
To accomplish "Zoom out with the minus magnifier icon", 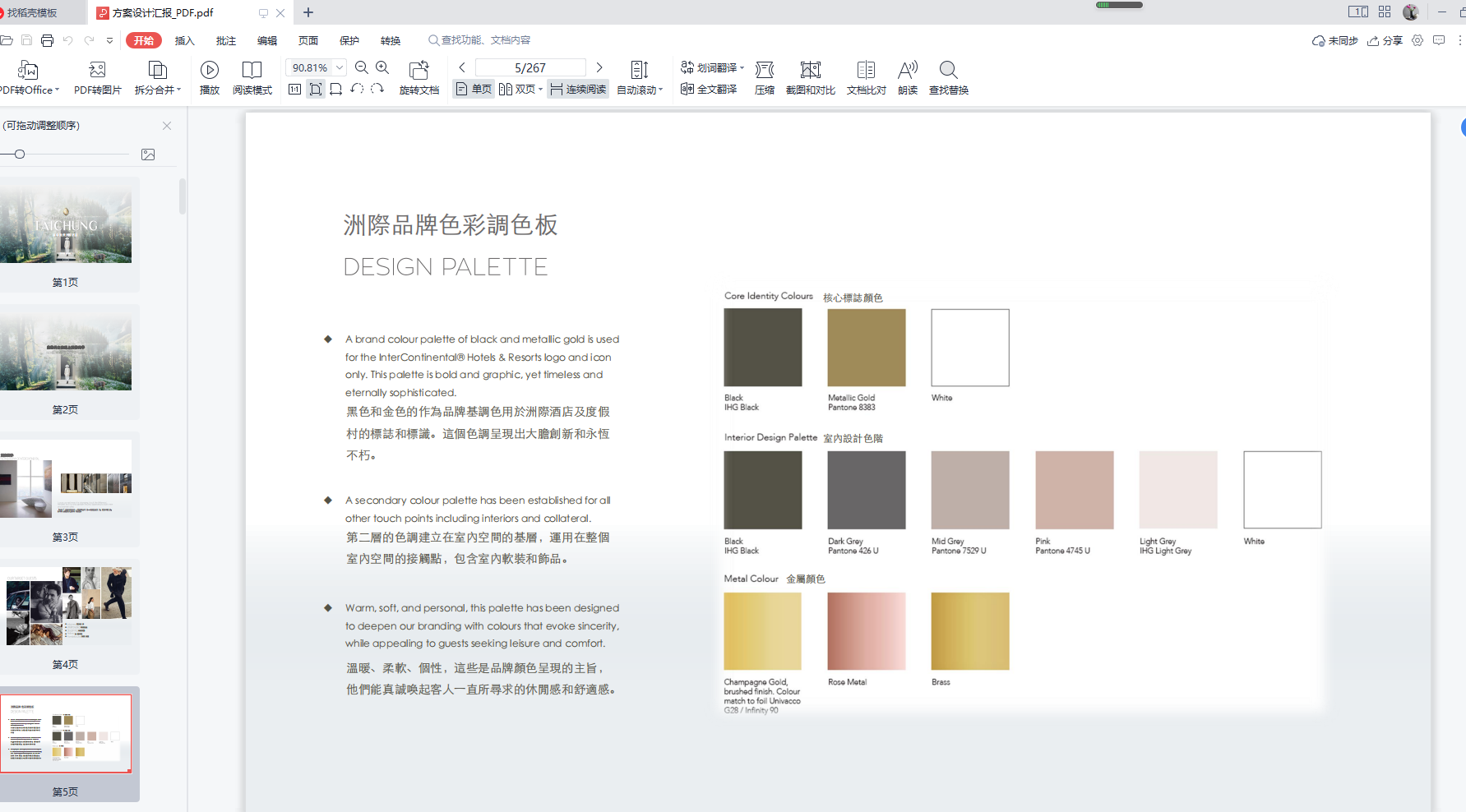I will tap(361, 67).
